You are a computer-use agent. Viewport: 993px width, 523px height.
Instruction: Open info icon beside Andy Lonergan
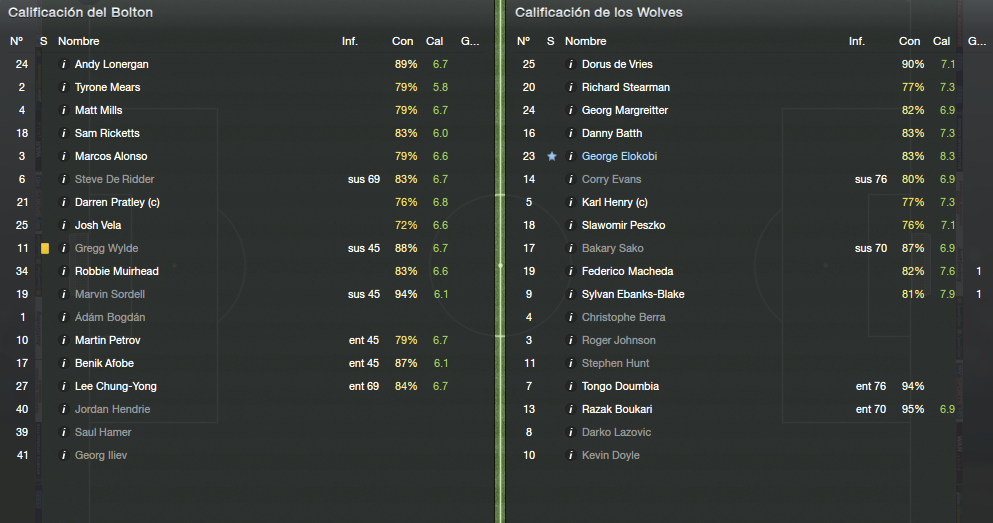(x=63, y=64)
